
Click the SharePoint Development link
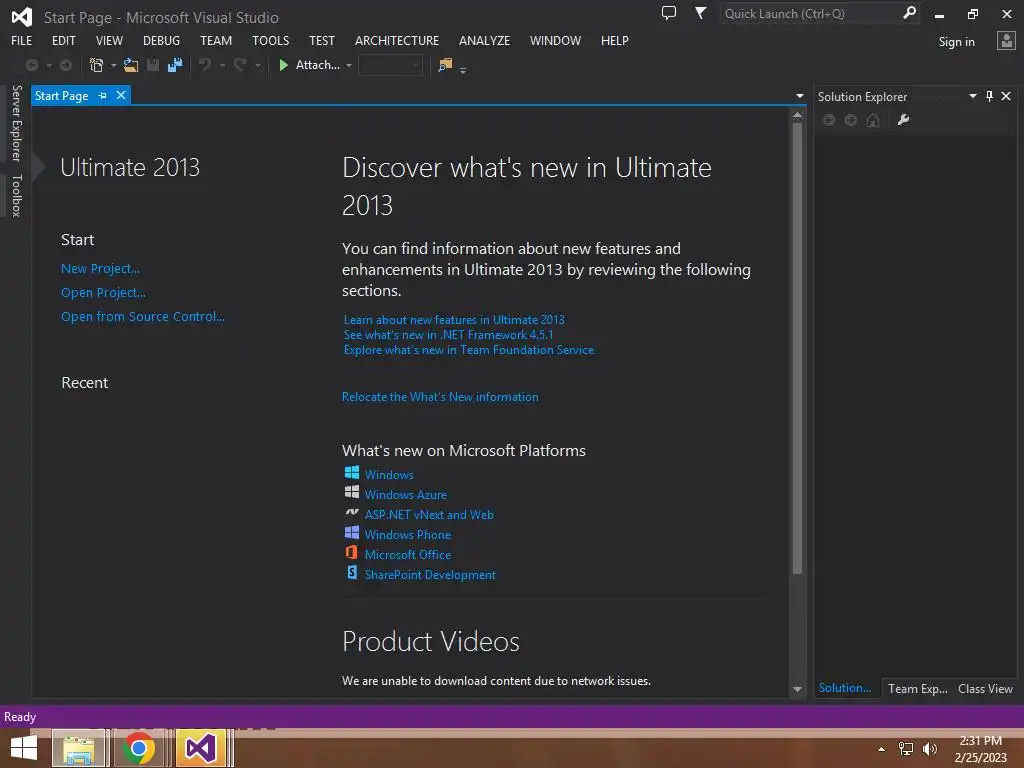430,575
